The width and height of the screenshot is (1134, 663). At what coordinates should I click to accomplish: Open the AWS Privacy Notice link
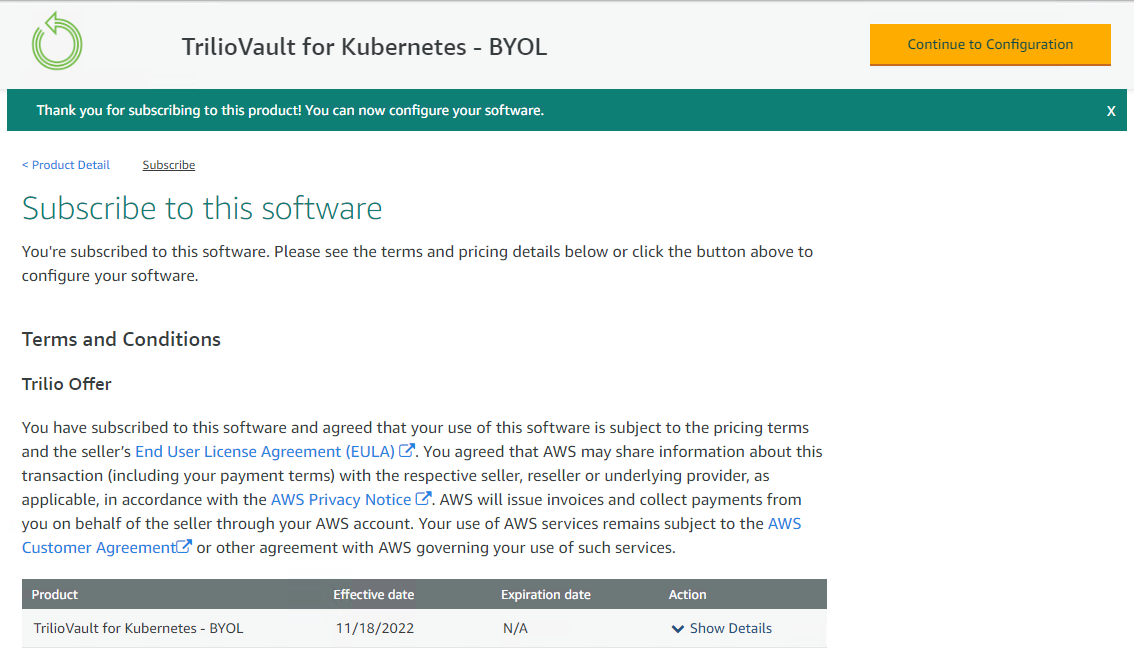(x=341, y=500)
